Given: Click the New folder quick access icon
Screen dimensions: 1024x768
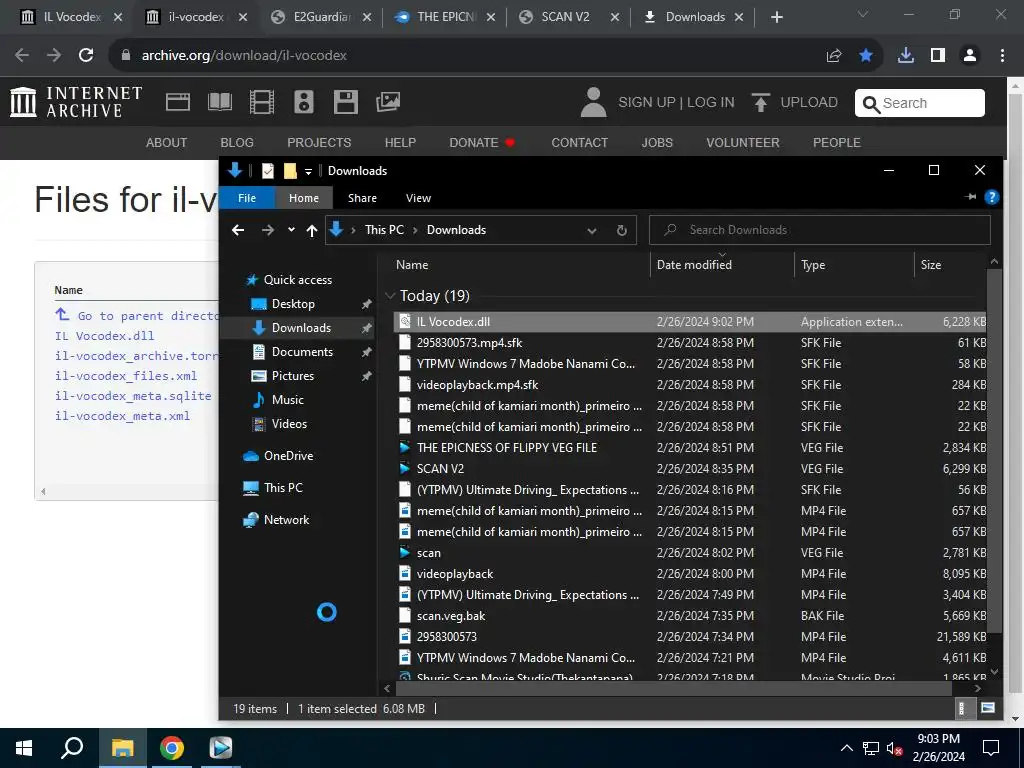Looking at the screenshot, I should tap(290, 170).
